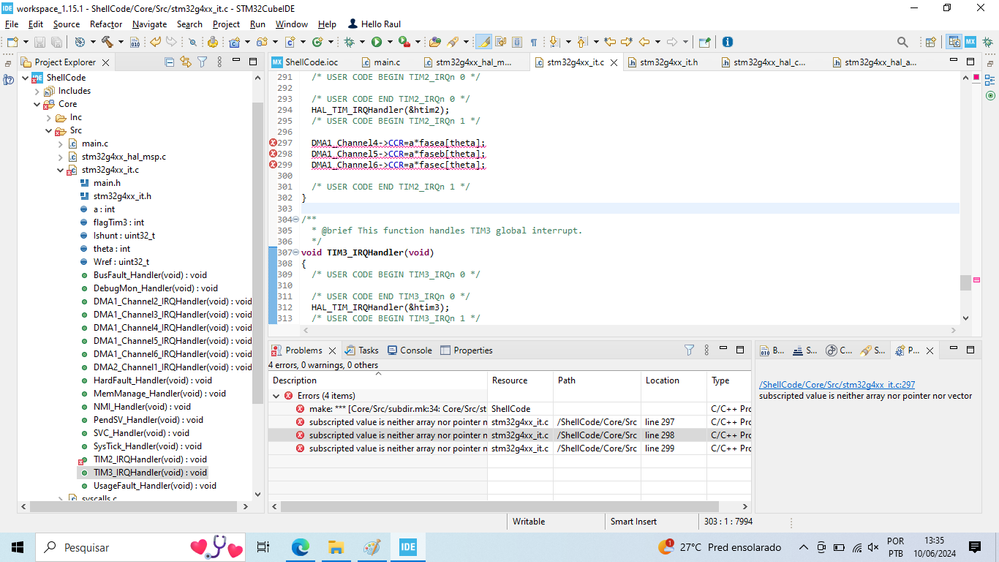The image size is (999, 562).
Task: Expand the Includes folder in tree
Action: (37, 91)
